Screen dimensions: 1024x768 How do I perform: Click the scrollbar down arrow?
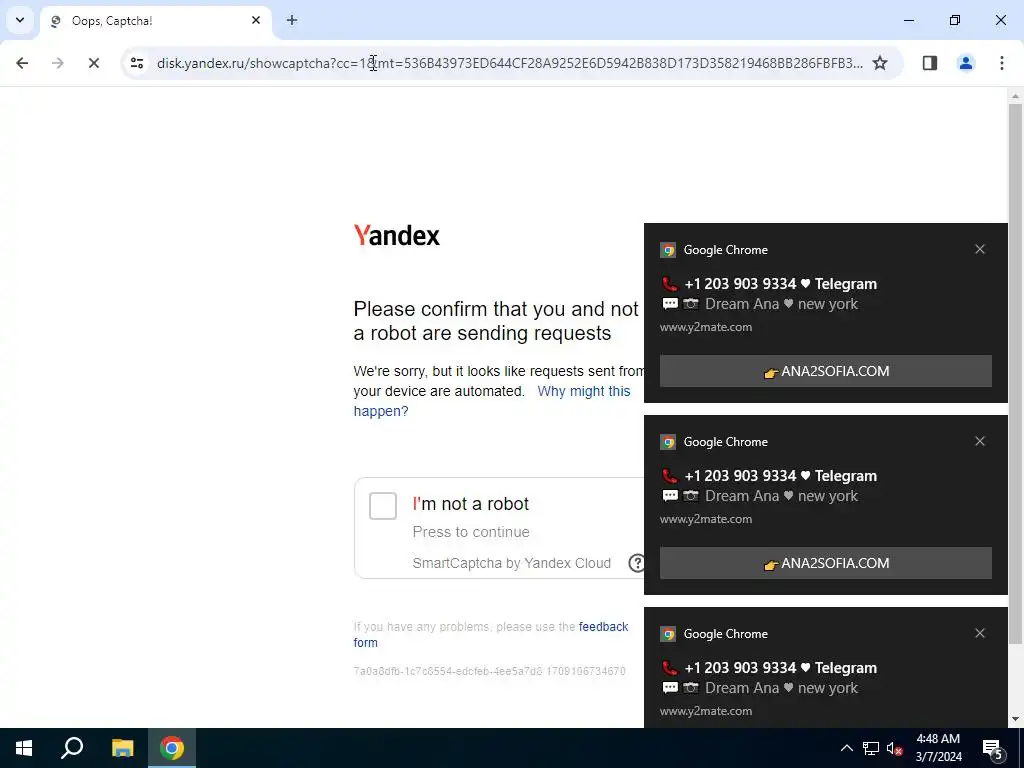pos(1015,720)
